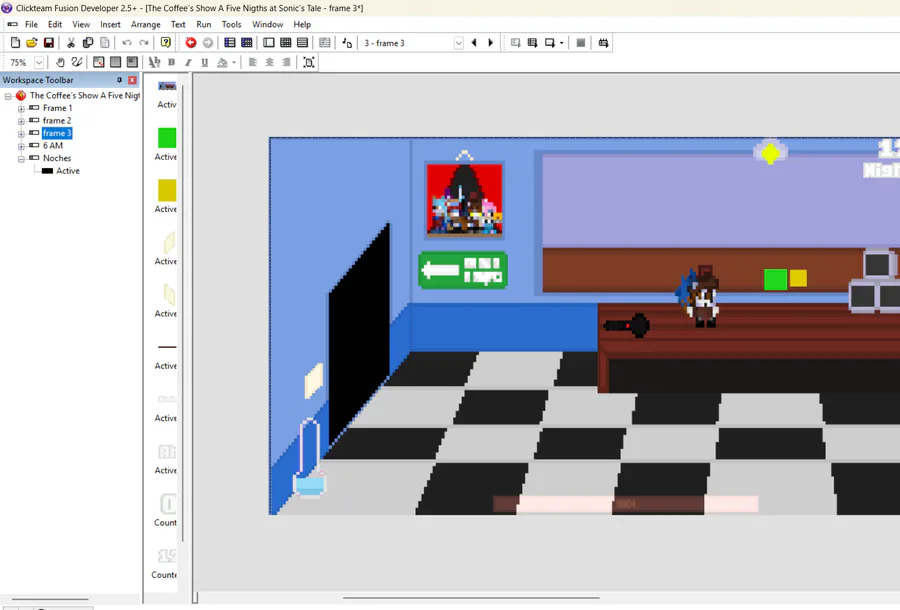
Task: Create a new application with New icon
Action: 15,42
